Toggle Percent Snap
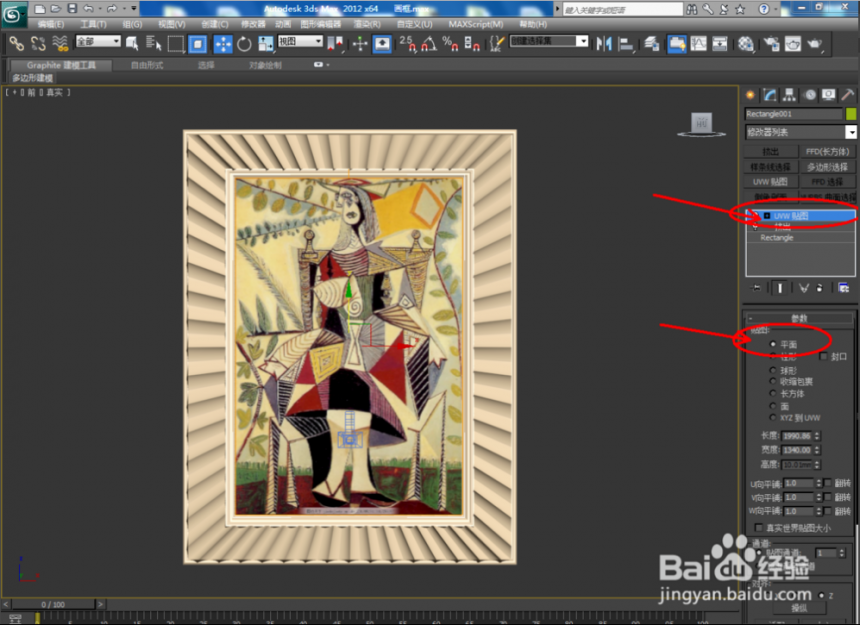Screen dimensions: 860x625 [x=450, y=43]
